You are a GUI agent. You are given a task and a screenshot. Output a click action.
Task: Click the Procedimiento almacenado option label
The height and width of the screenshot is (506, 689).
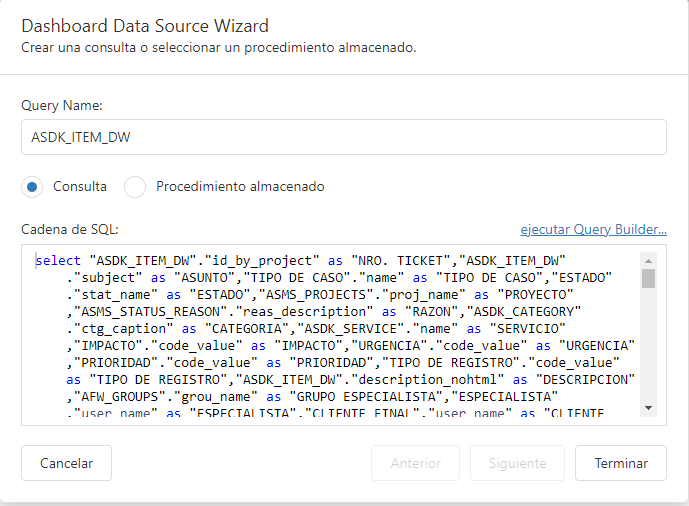(240, 187)
